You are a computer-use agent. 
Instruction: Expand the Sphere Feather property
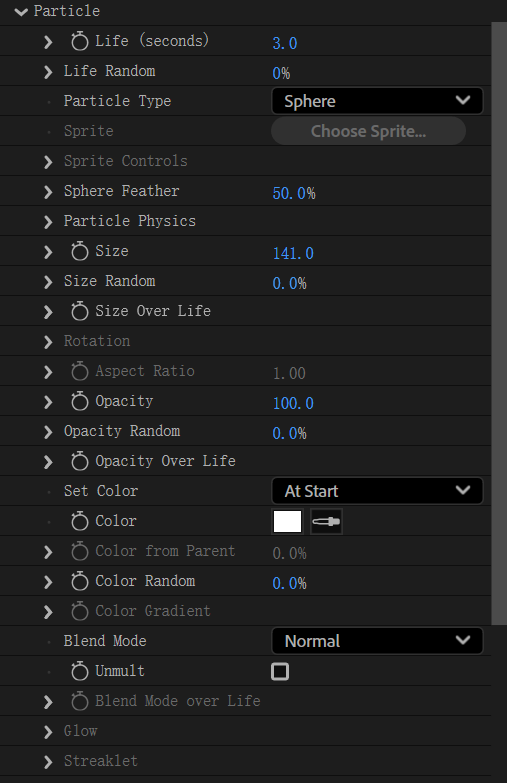click(x=48, y=191)
